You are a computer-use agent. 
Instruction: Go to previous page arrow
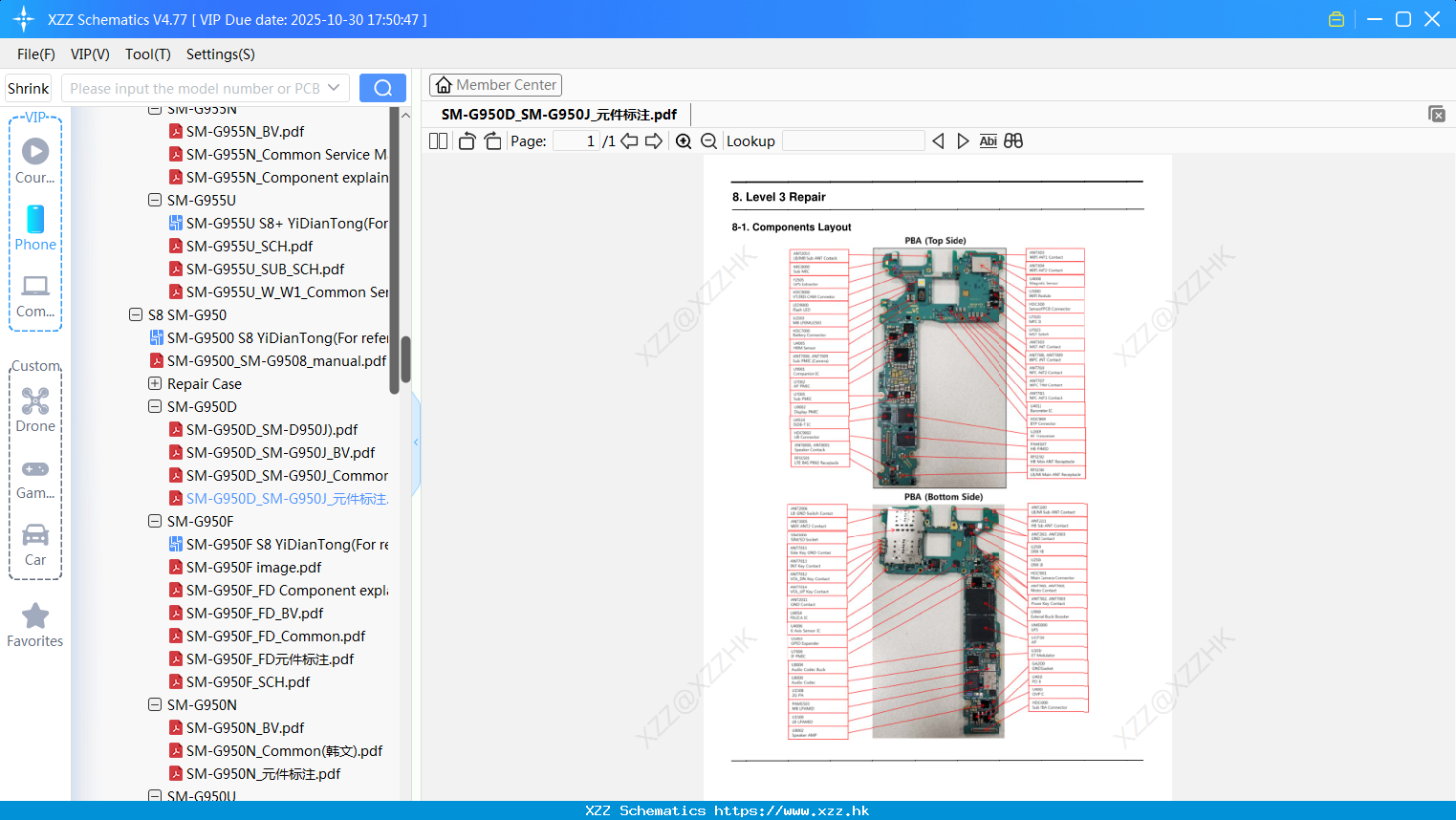pos(629,141)
